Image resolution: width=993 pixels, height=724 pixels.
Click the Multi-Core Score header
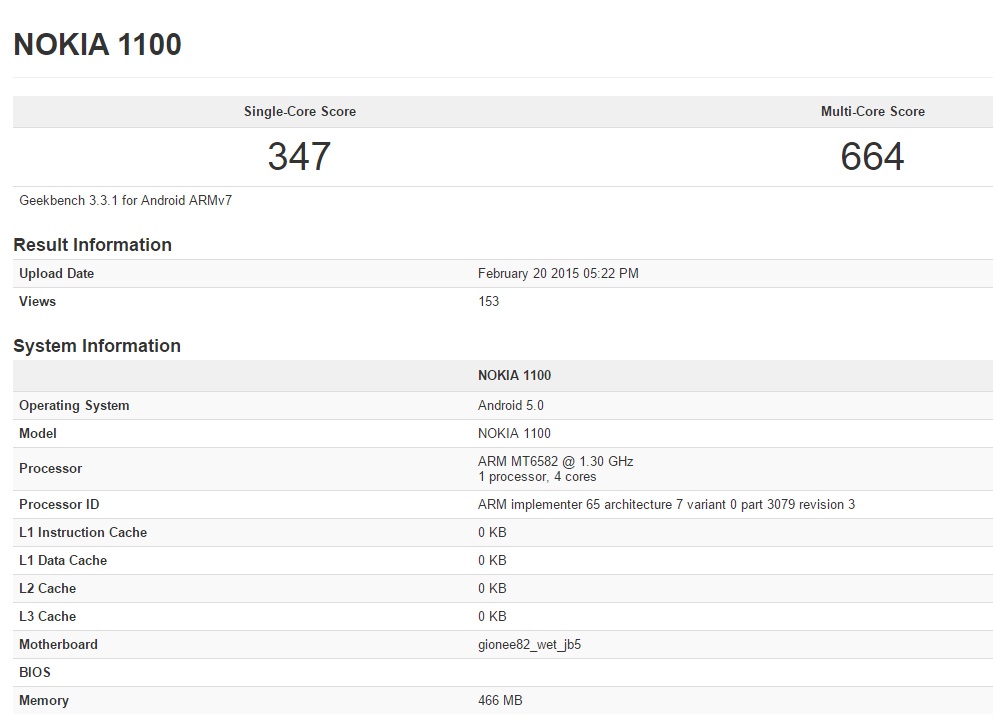pyautogui.click(x=872, y=111)
